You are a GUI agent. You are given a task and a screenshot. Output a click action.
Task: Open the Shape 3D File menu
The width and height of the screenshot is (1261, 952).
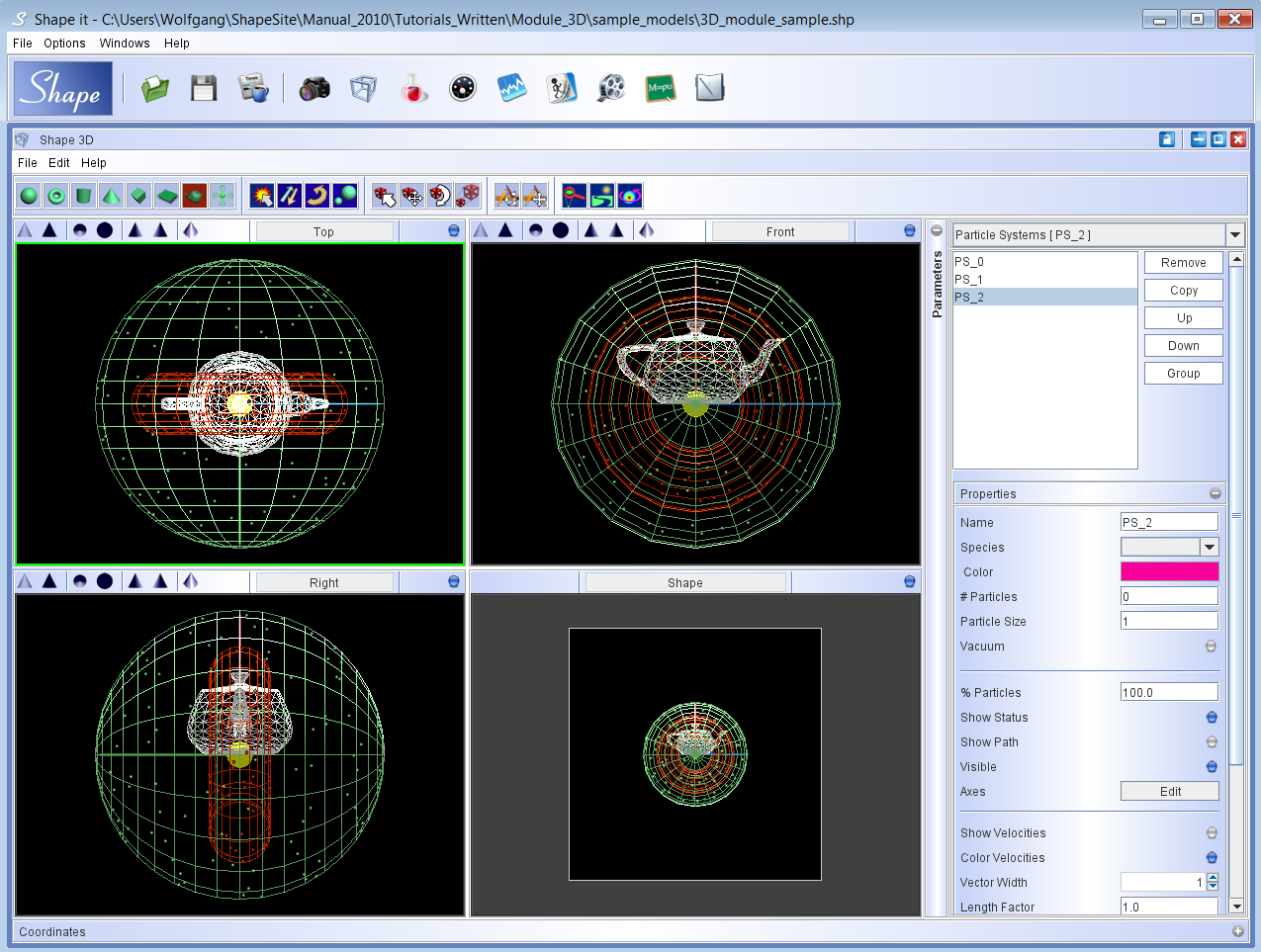click(28, 163)
